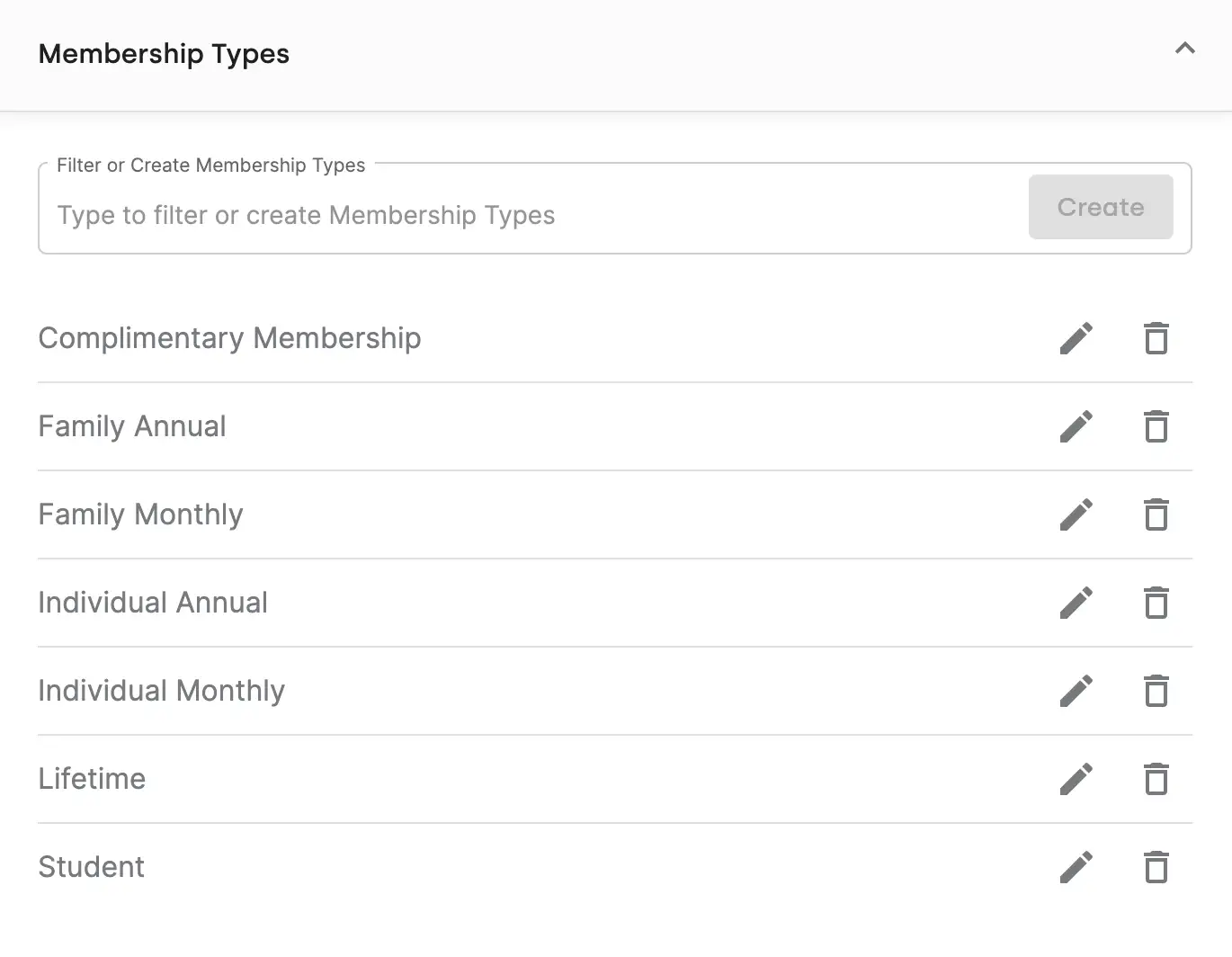Collapse the Membership Types section
Viewport: 1232px width, 957px height.
[1184, 49]
